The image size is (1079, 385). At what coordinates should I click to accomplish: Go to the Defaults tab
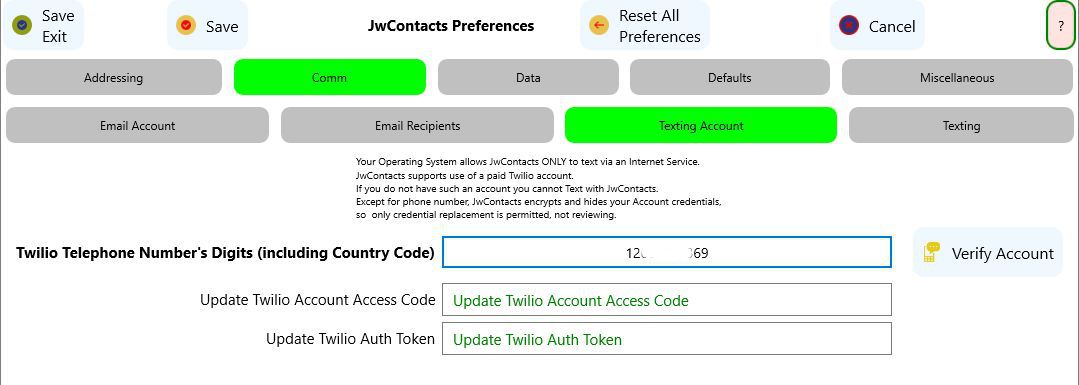pyautogui.click(x=729, y=77)
